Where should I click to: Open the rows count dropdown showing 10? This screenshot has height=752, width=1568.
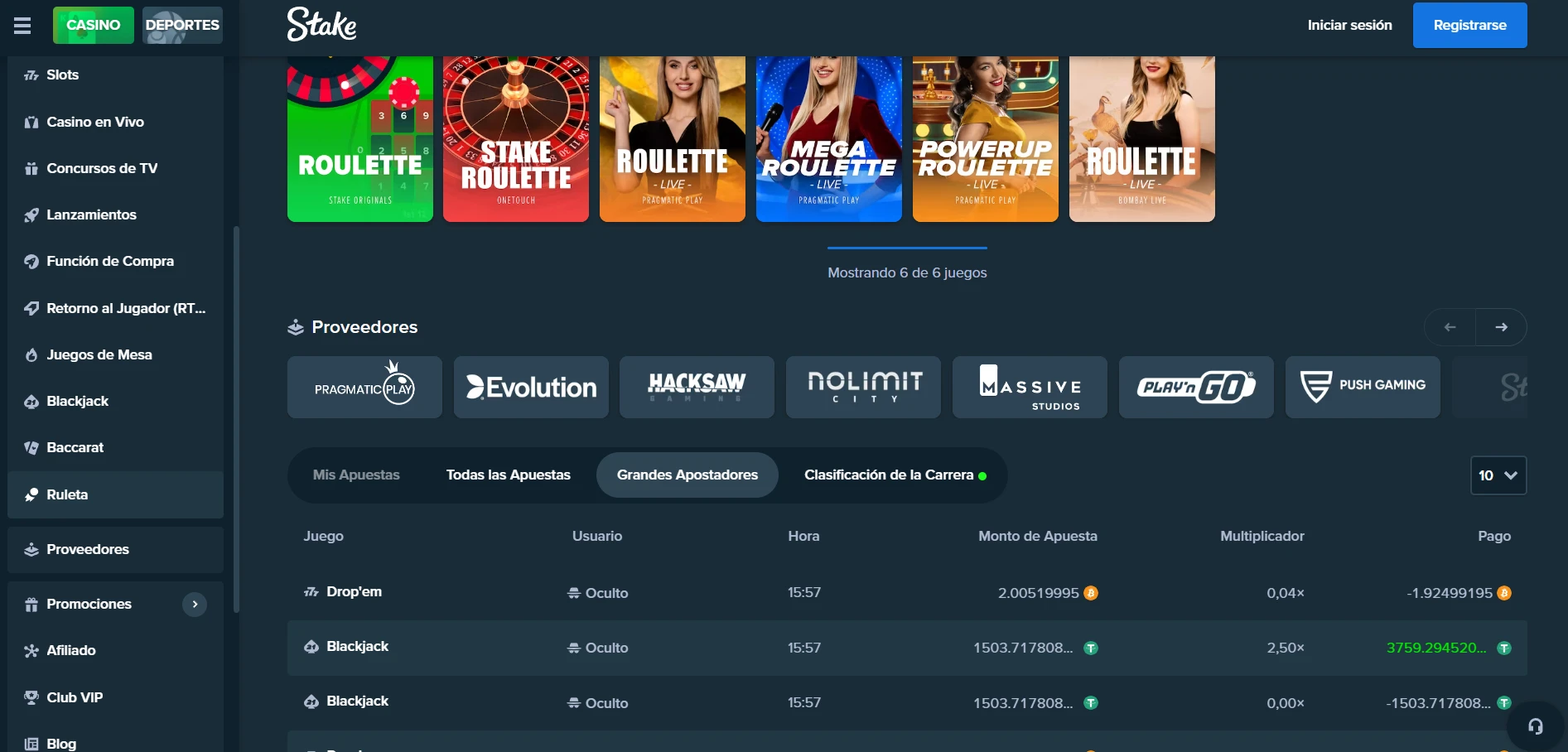pos(1498,475)
